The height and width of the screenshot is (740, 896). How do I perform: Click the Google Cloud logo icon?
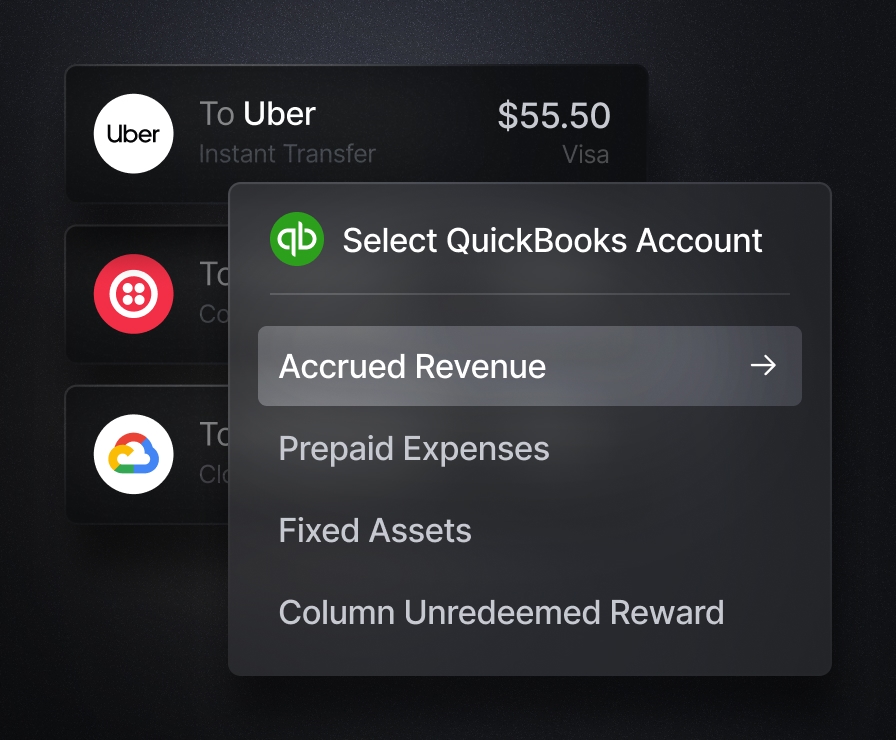(x=133, y=454)
